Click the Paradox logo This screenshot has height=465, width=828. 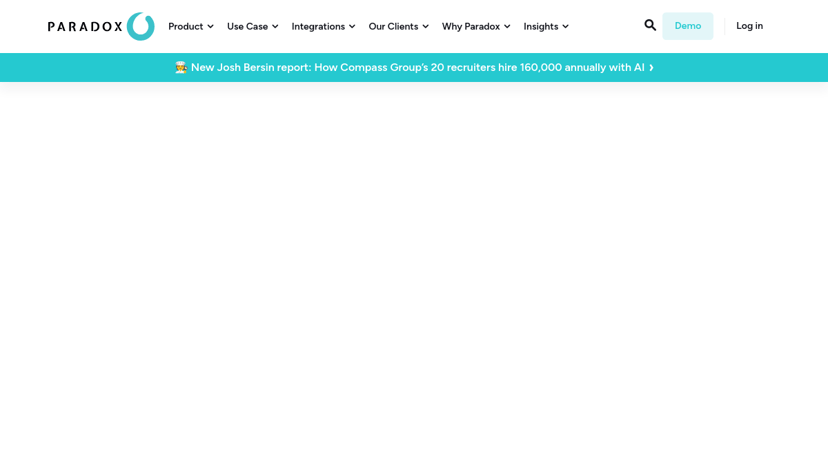tap(101, 26)
